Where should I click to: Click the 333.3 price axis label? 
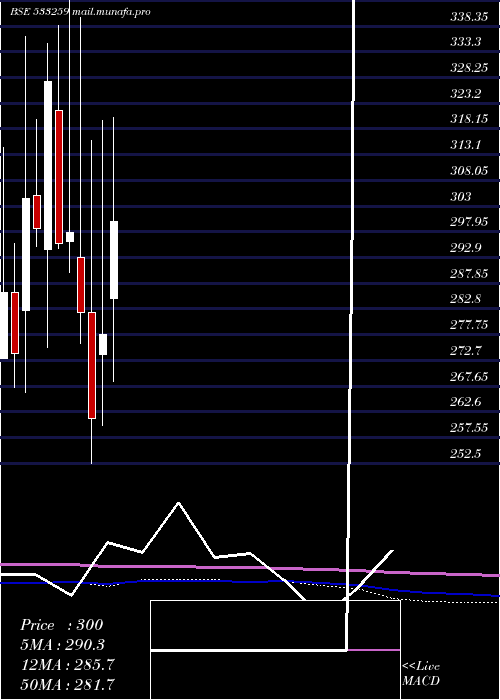tap(465, 42)
